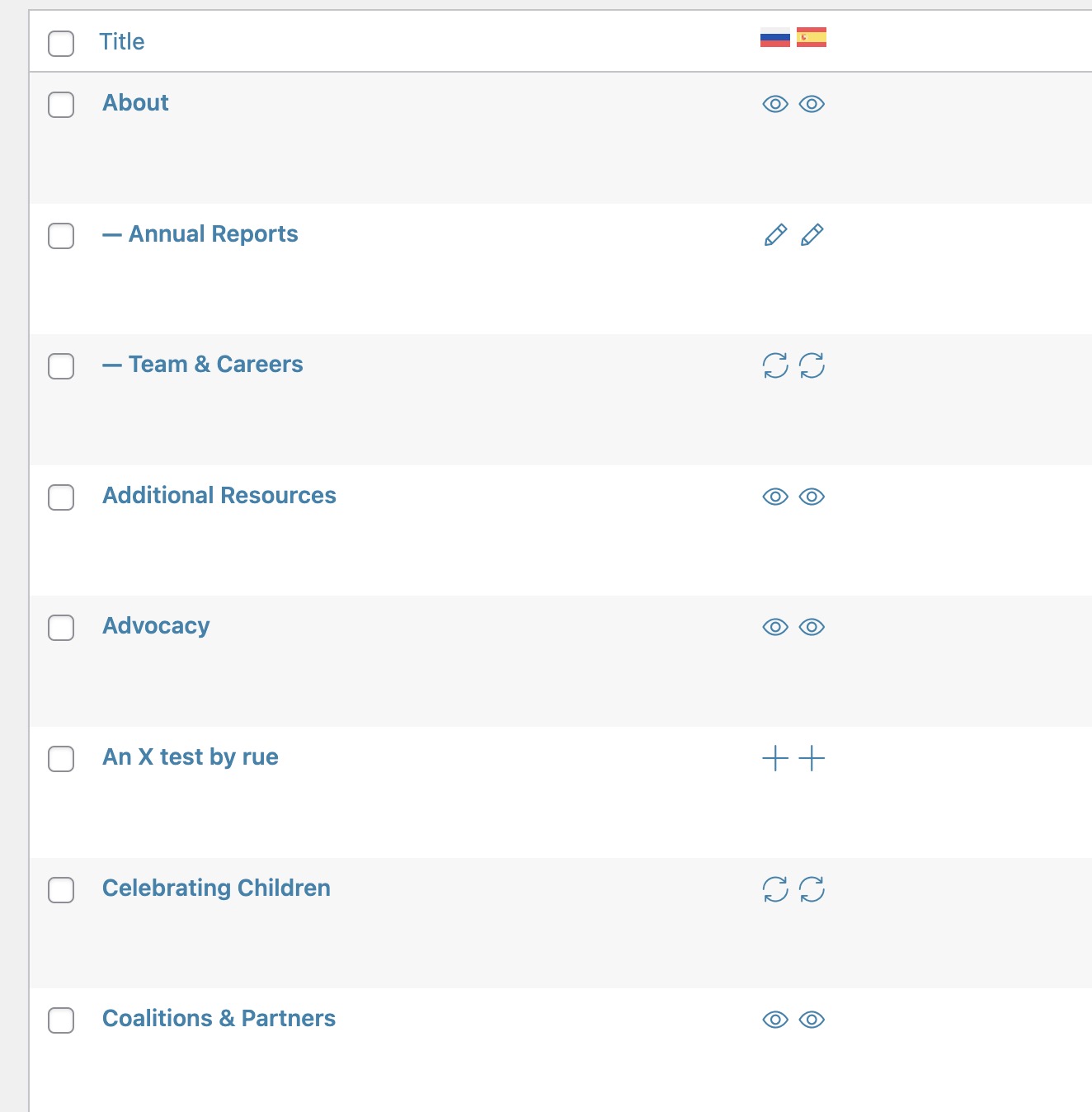Screen dimensions: 1092x1112
Task: Click Russian refresh icon for Team & Careers
Action: tap(774, 365)
